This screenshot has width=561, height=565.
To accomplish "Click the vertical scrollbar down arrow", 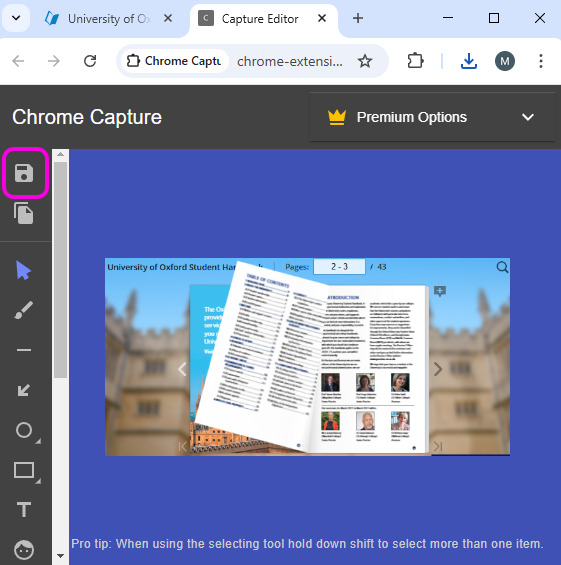I will coord(61,556).
